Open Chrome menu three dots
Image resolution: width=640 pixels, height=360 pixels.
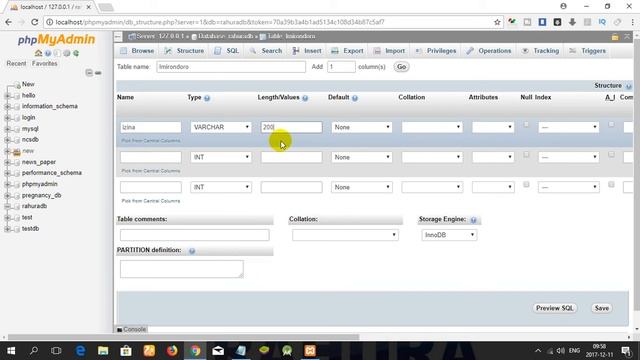[x=632, y=22]
